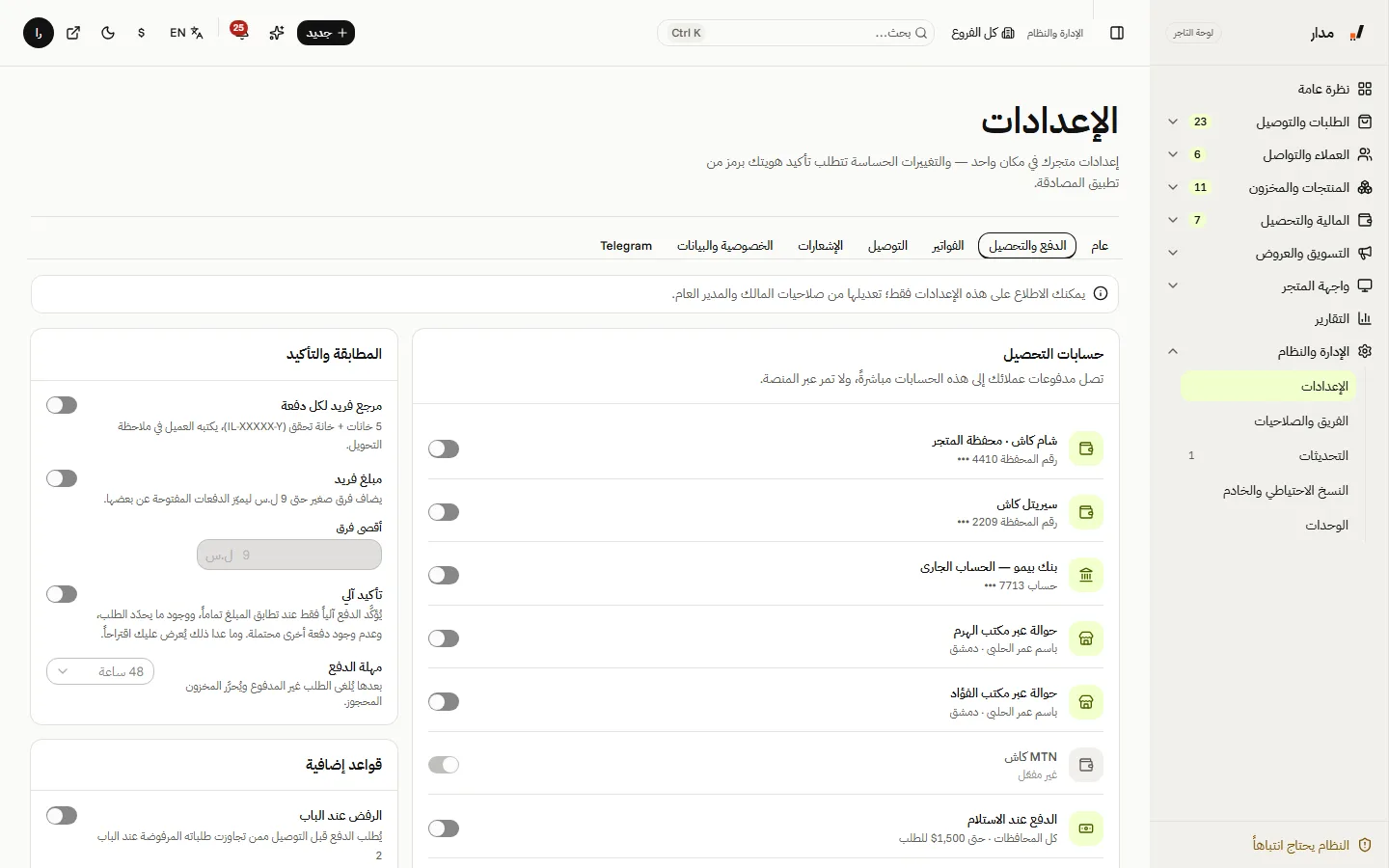The width and height of the screenshot is (1389, 868).
Task: Click the واجهة المتجر monitor icon
Action: tap(1364, 285)
